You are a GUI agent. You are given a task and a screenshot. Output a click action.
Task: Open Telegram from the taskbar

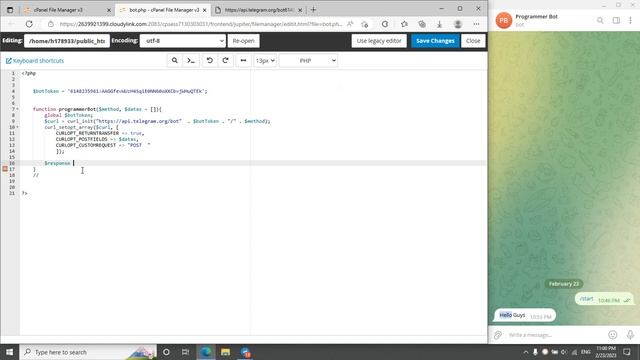pos(245,352)
